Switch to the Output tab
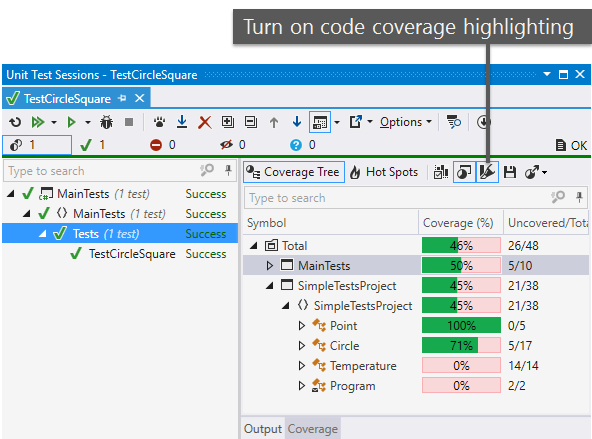Screen dimensions: 592x439 pos(263,429)
